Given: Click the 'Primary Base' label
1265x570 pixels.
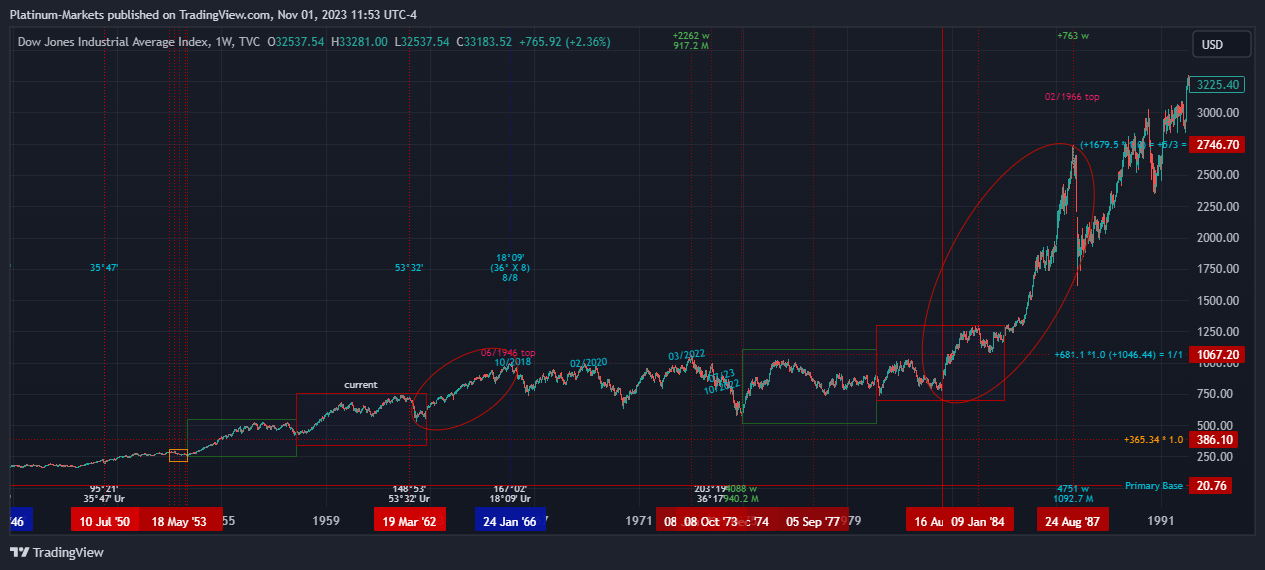Looking at the screenshot, I should pyautogui.click(x=1154, y=486).
